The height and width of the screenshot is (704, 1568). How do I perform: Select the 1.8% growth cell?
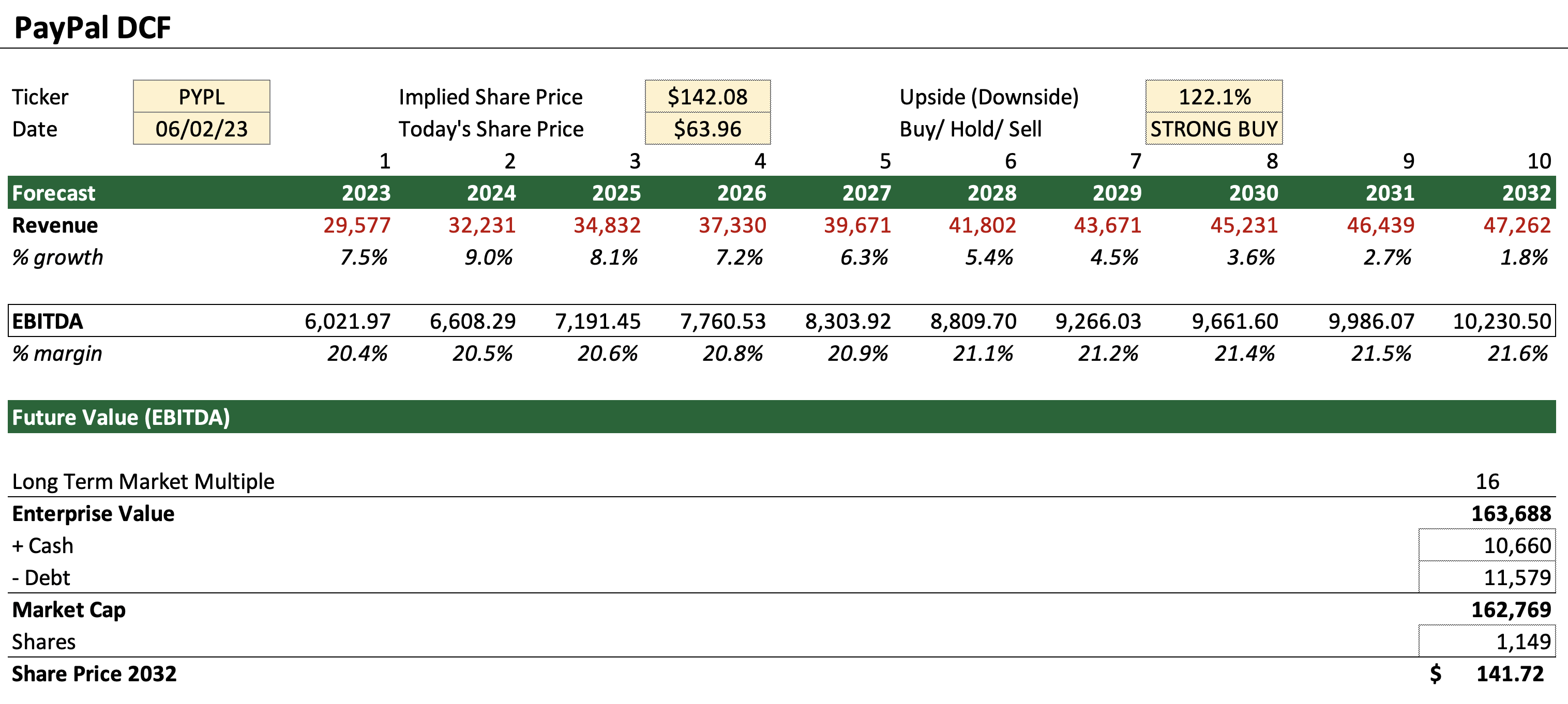pos(1524,257)
